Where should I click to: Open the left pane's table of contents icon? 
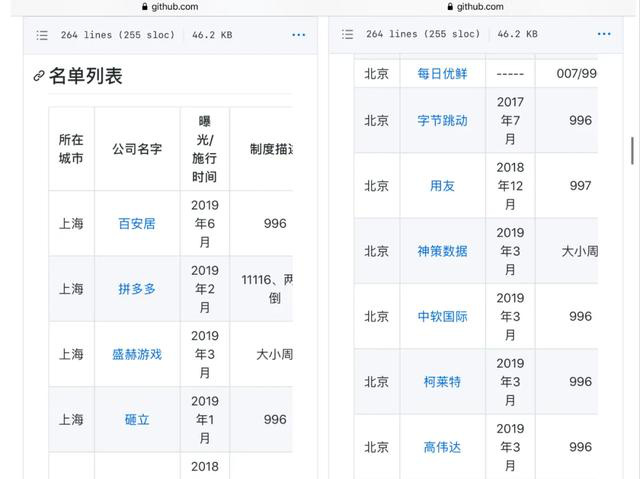click(42, 35)
